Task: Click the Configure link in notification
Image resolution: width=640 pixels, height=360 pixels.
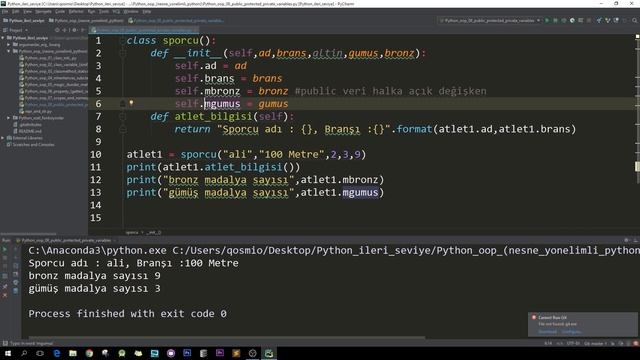Action: [571, 331]
